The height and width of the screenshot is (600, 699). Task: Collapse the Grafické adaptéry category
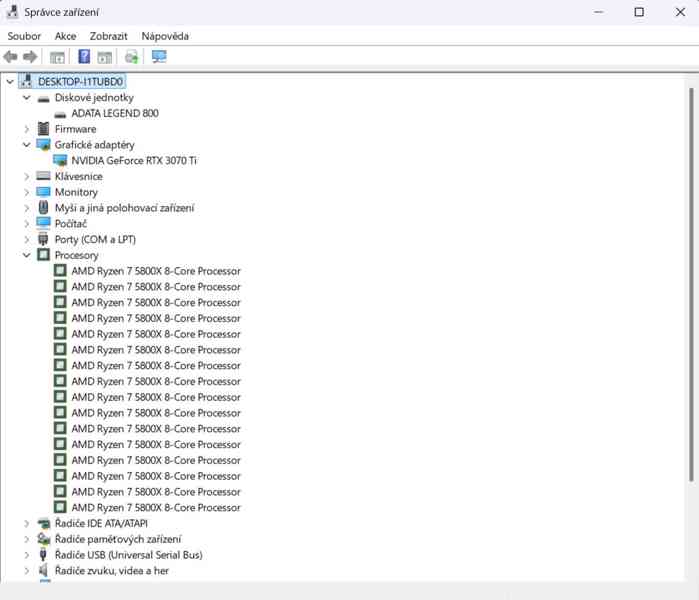(x=27, y=144)
